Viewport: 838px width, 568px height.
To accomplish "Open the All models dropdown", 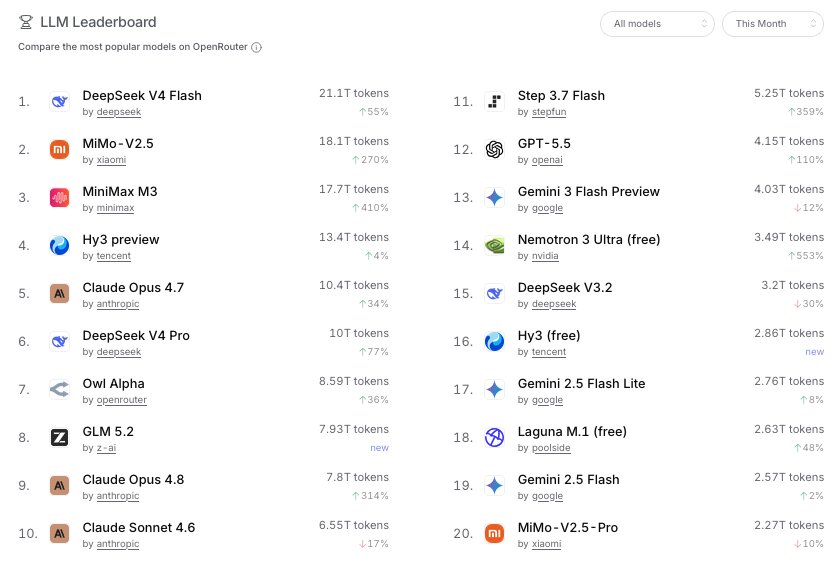I will (x=657, y=24).
